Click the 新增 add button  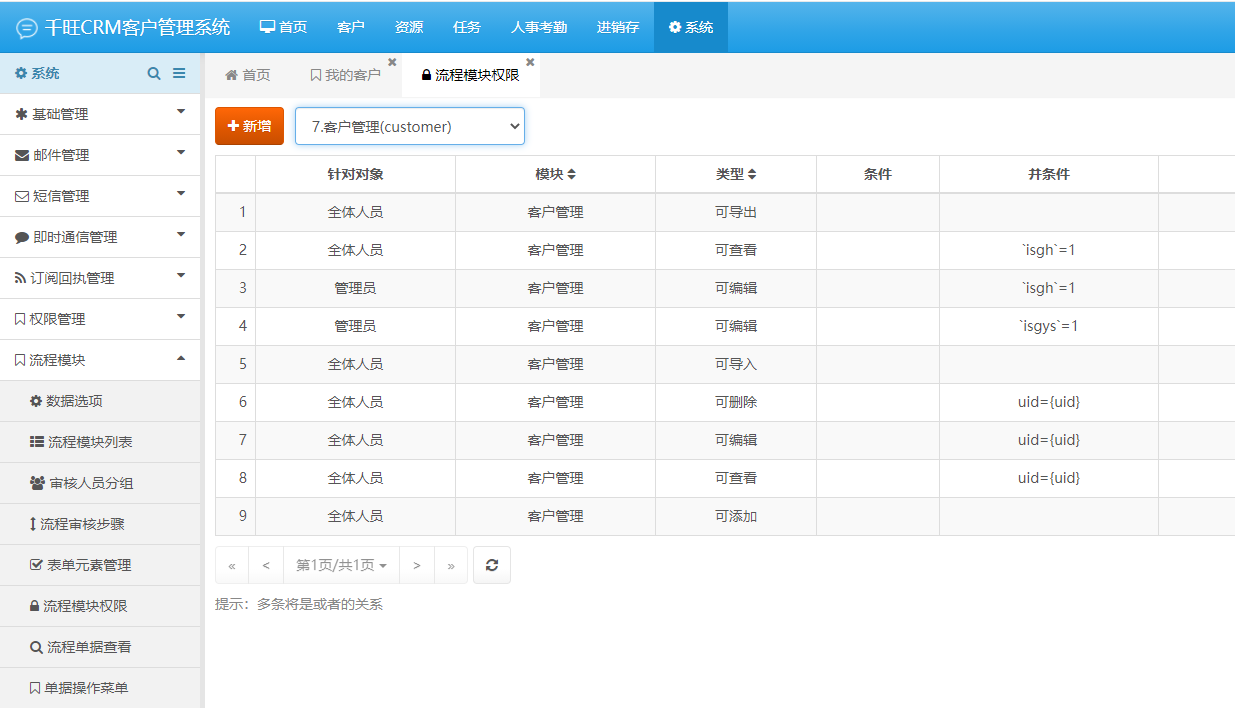(x=249, y=126)
